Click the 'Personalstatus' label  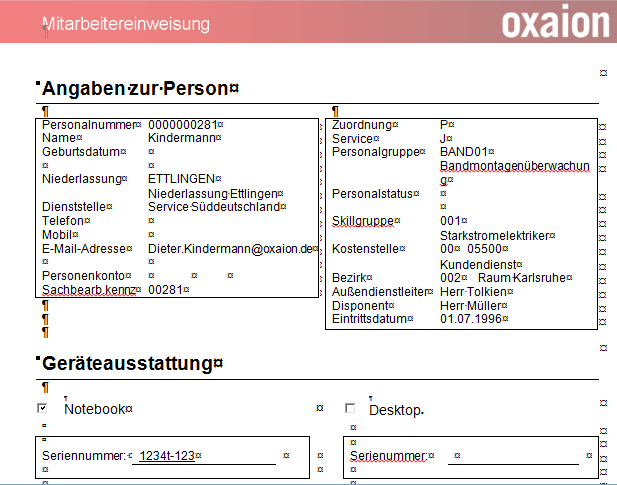(x=372, y=194)
